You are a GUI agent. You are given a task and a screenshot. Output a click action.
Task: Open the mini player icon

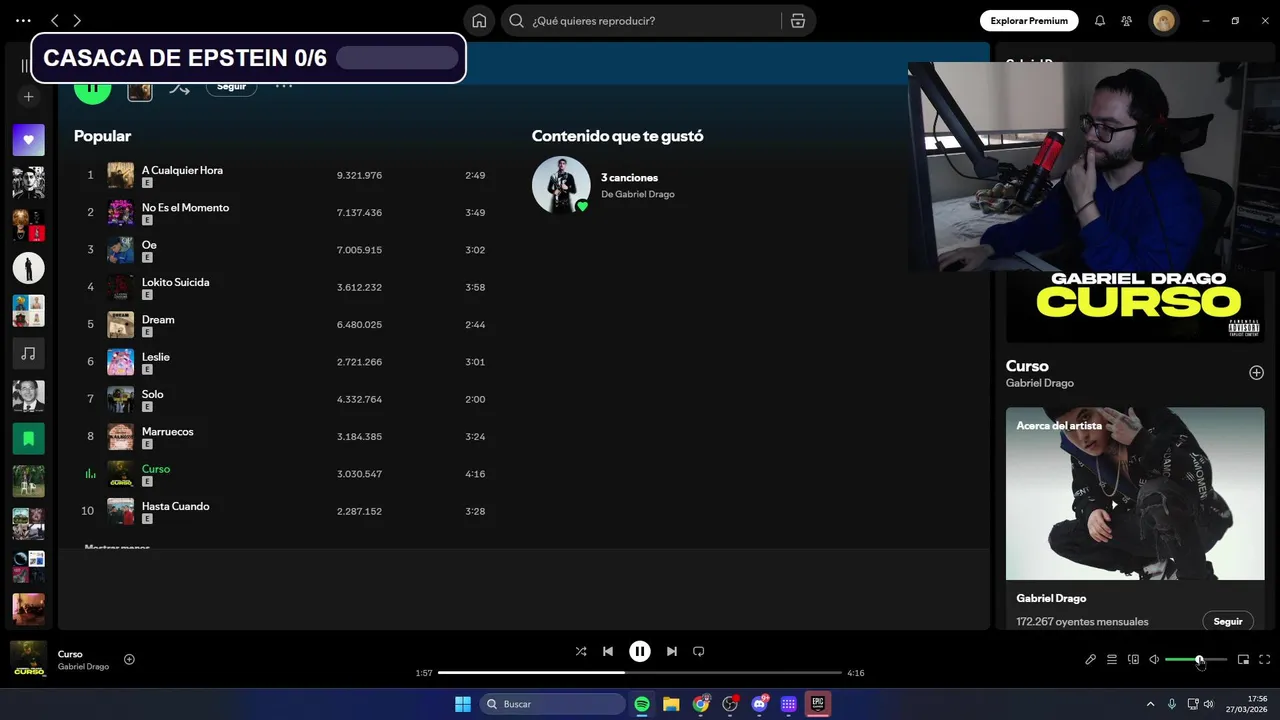click(x=1243, y=659)
